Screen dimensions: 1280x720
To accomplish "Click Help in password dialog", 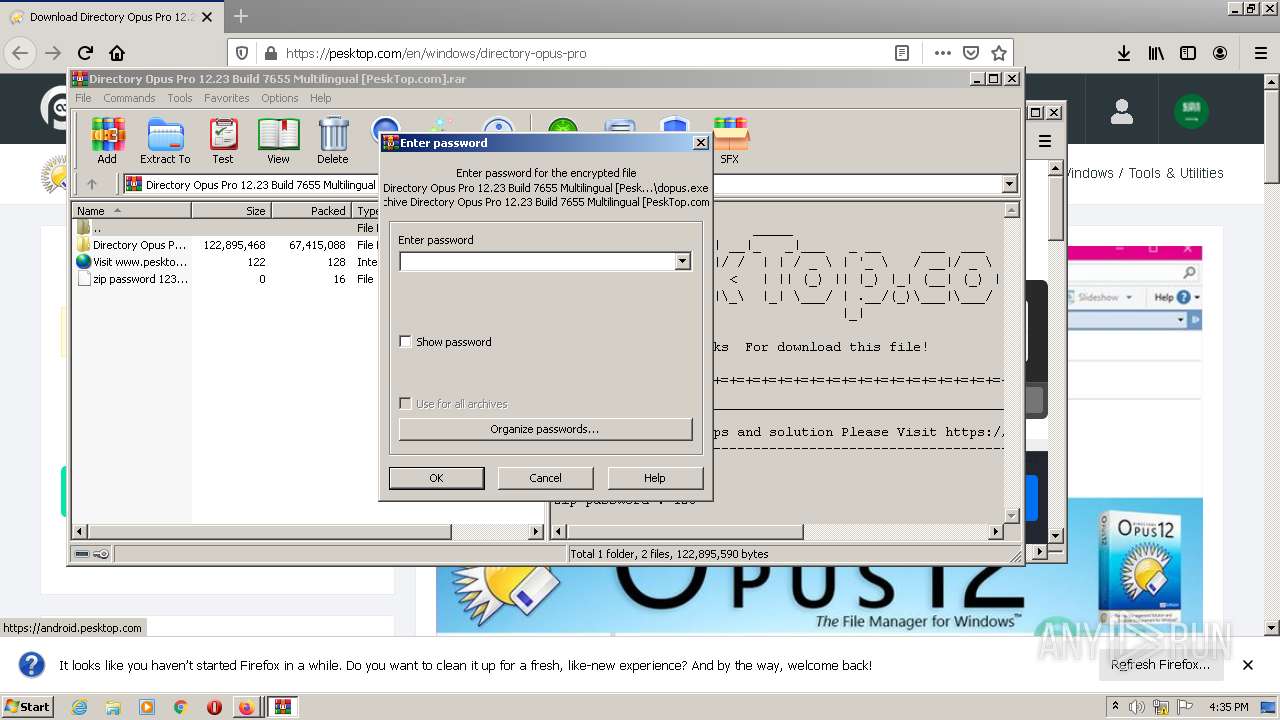I will point(655,478).
